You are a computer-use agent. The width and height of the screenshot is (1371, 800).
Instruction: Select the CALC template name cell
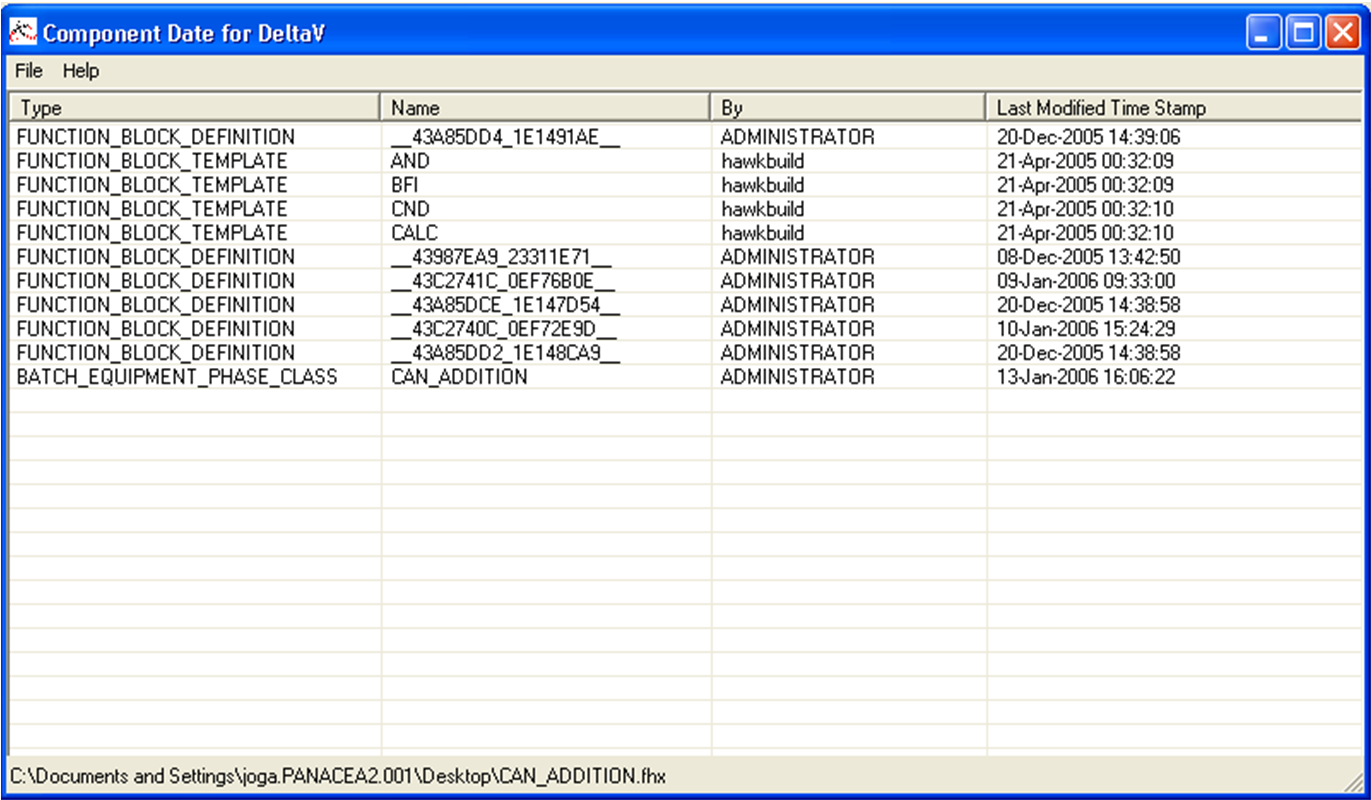[x=415, y=233]
